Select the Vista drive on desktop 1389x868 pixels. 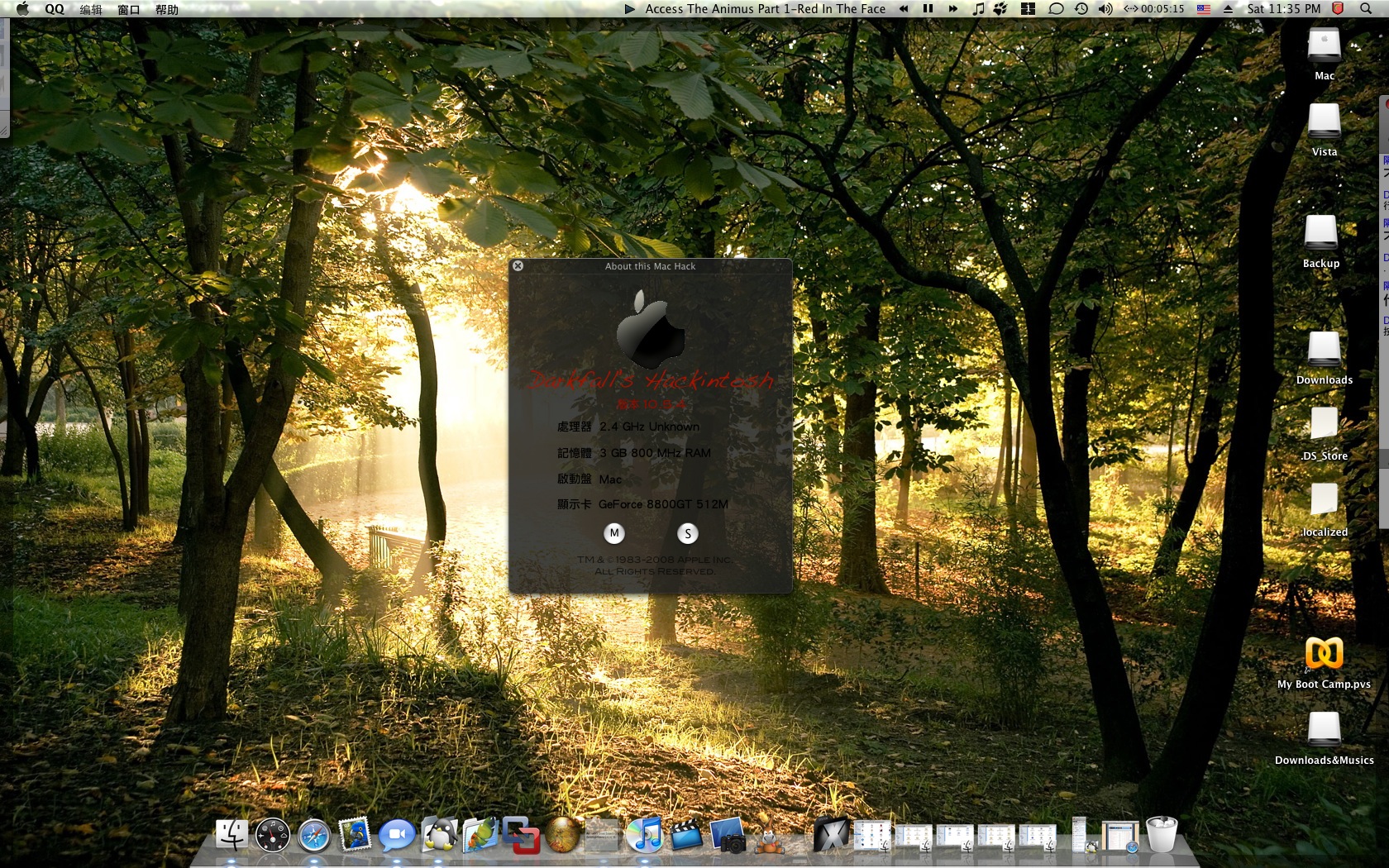coord(1324,122)
